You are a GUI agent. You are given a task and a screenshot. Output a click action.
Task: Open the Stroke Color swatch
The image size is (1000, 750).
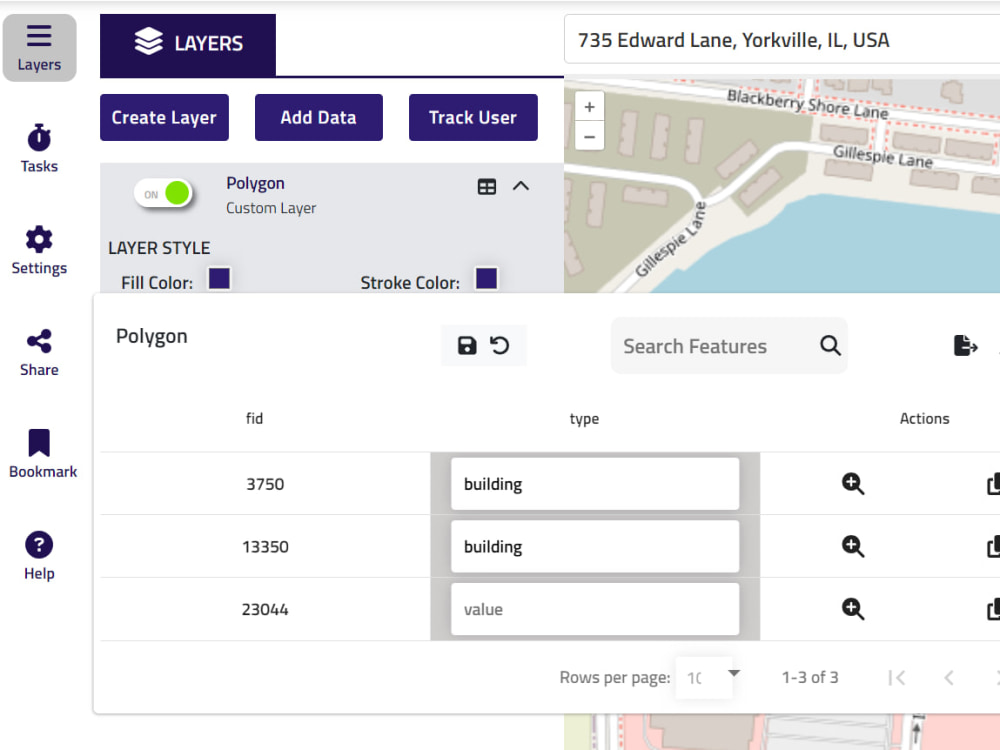coord(487,279)
